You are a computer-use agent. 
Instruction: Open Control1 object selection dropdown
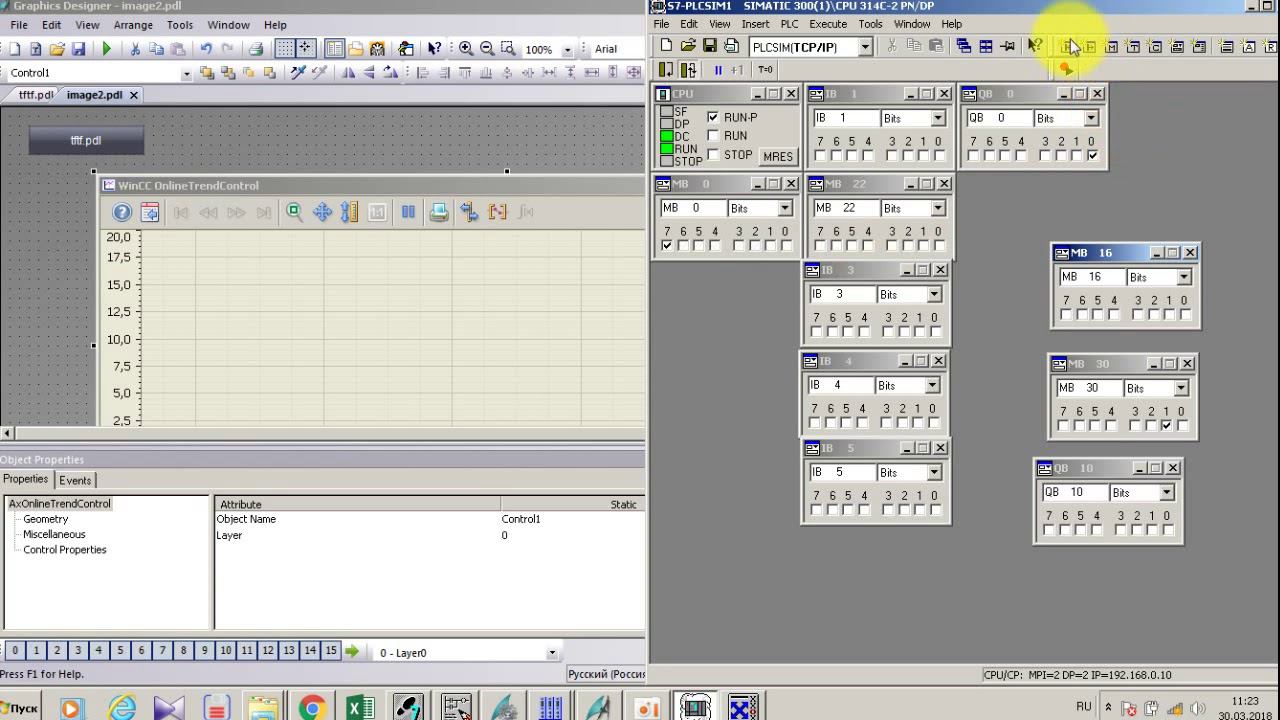click(186, 73)
